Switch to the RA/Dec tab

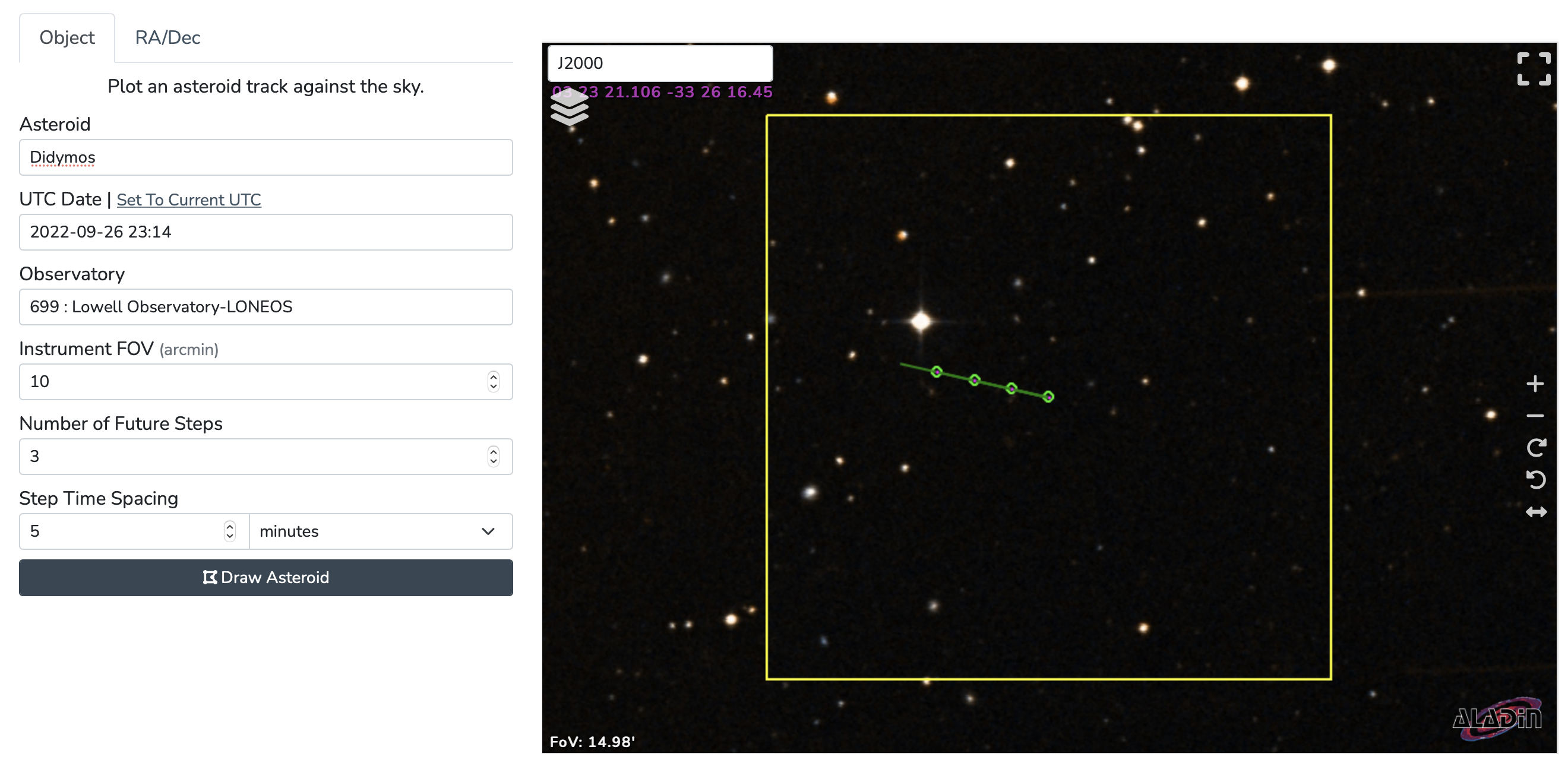167,38
